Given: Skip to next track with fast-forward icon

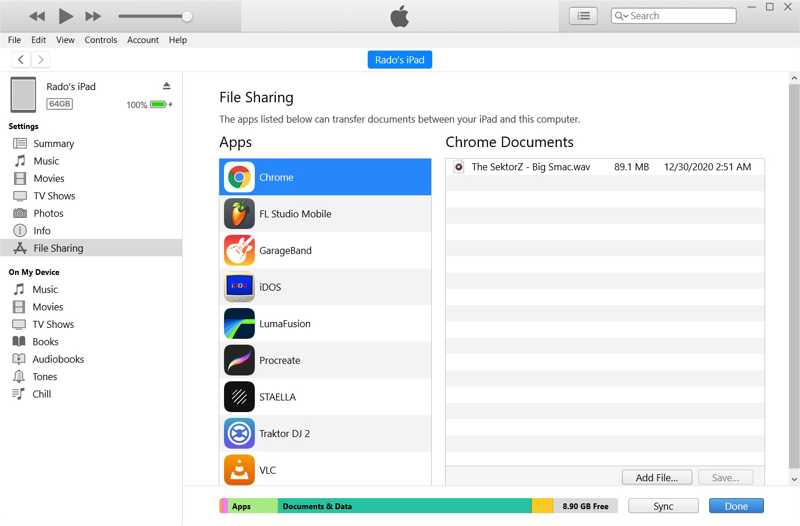Looking at the screenshot, I should click(x=93, y=16).
